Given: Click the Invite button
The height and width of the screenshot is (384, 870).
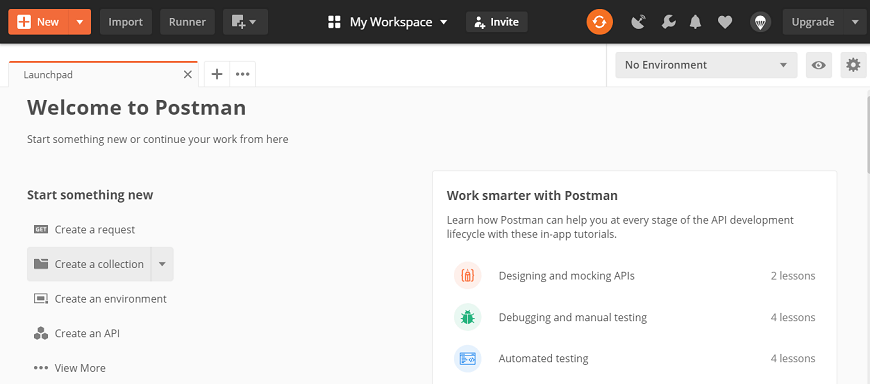Looking at the screenshot, I should [x=497, y=22].
